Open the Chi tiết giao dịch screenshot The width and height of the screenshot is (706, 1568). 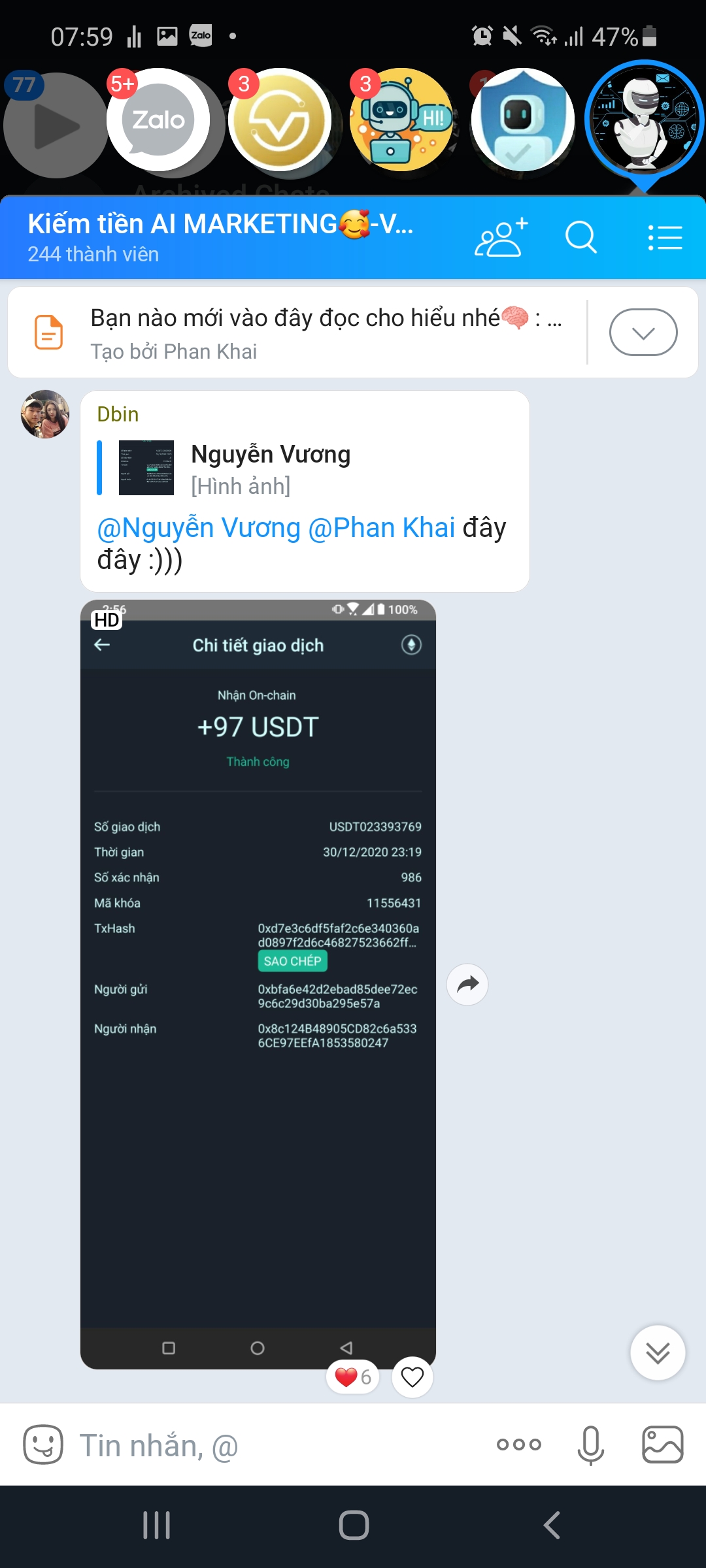[258, 984]
